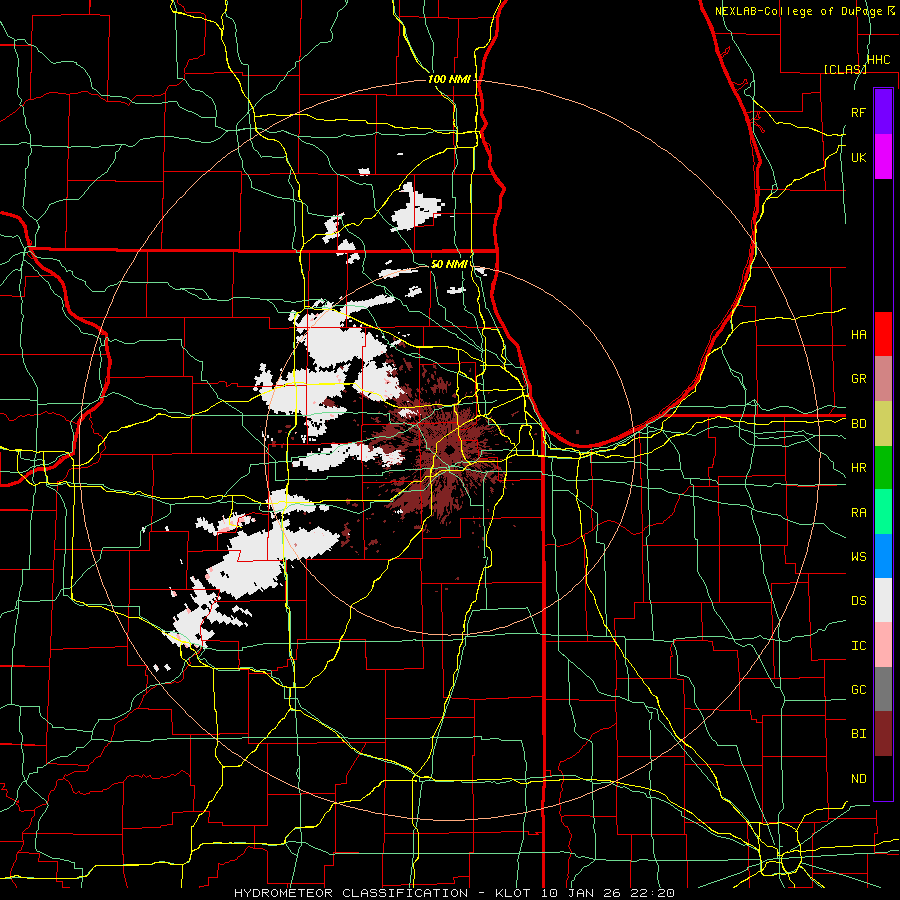
Task: Click the RA legend label
Action: tap(859, 513)
